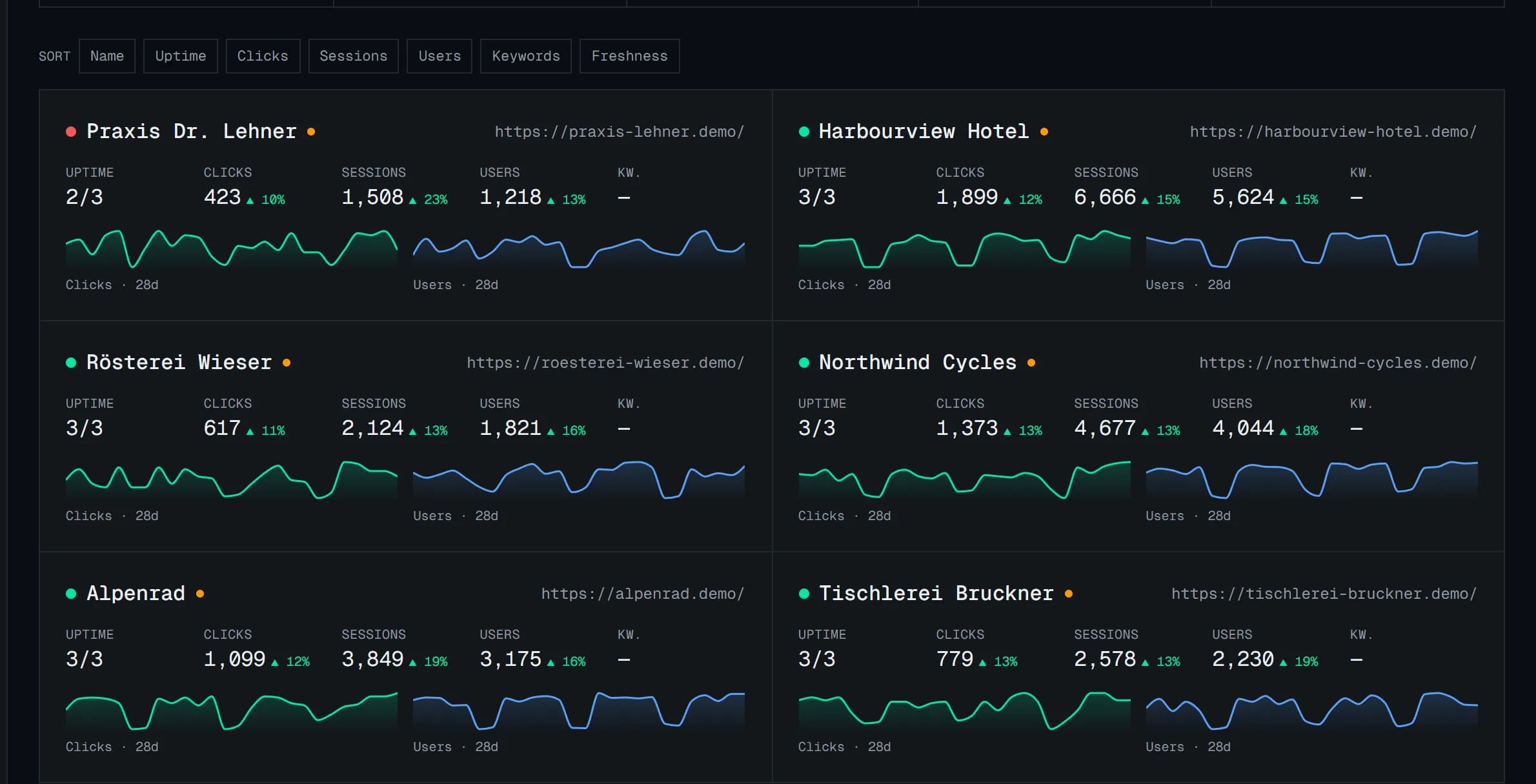Image resolution: width=1536 pixels, height=784 pixels.
Task: Open Praxis Dr. Lehner clicks sparkline chart
Action: click(232, 248)
